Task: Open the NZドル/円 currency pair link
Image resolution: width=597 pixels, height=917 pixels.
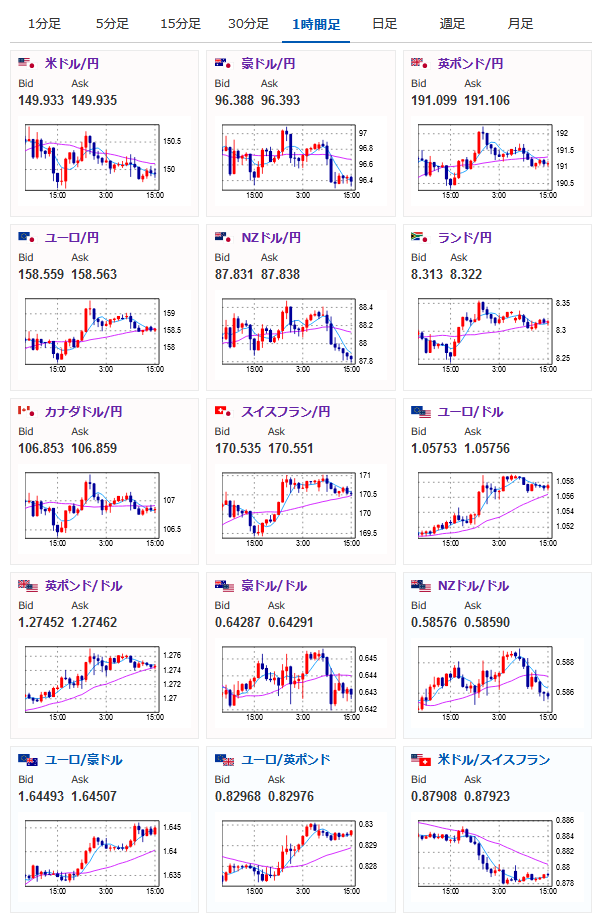Action: (x=271, y=237)
